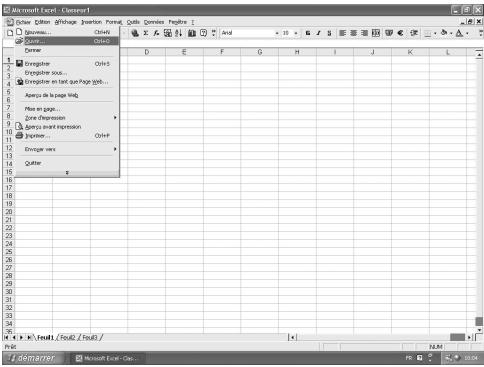Open the borders dropdown arrow
This screenshot has height=367, width=484.
pyautogui.click(x=435, y=33)
